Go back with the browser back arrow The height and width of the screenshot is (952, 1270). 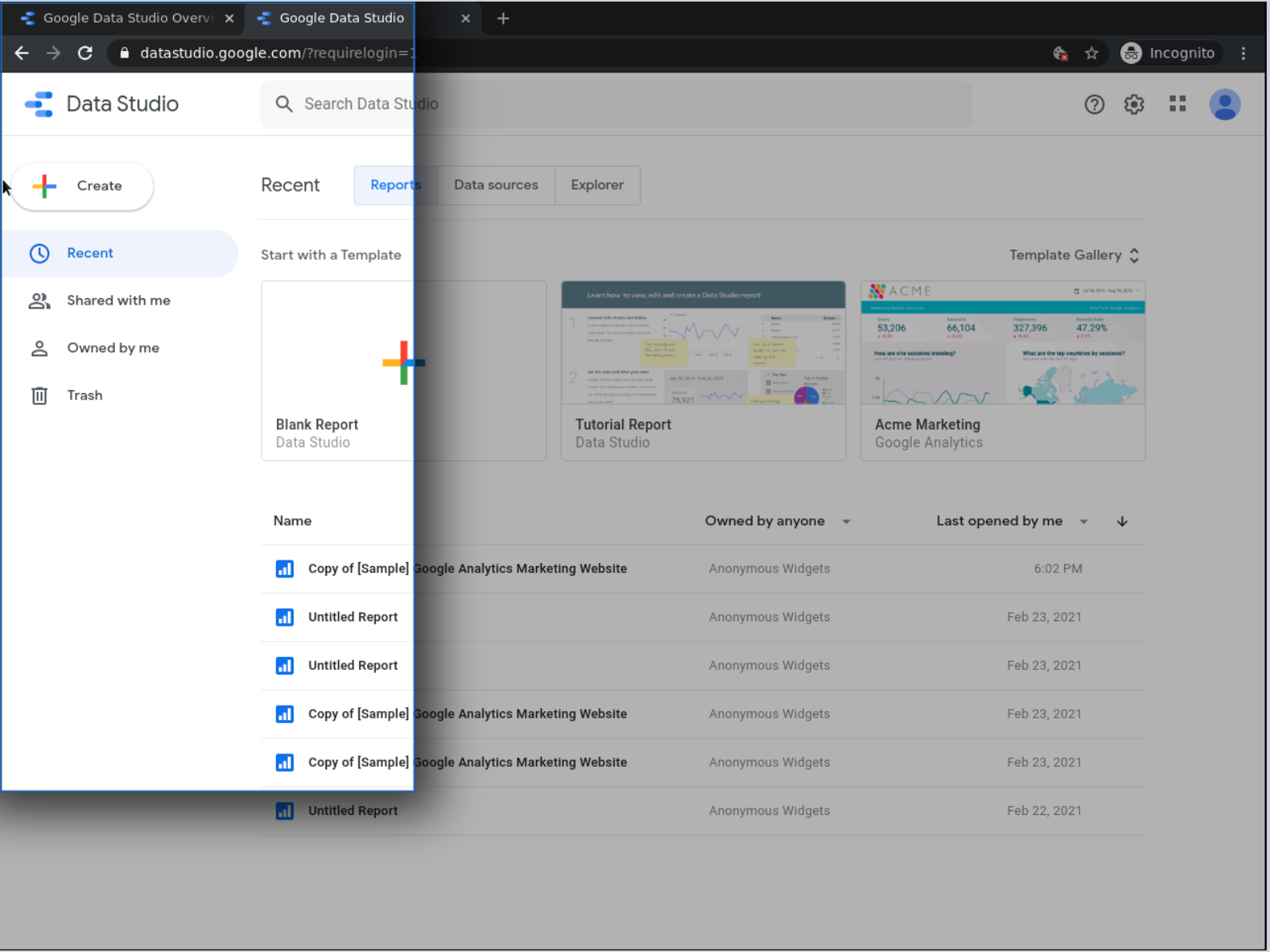[22, 53]
